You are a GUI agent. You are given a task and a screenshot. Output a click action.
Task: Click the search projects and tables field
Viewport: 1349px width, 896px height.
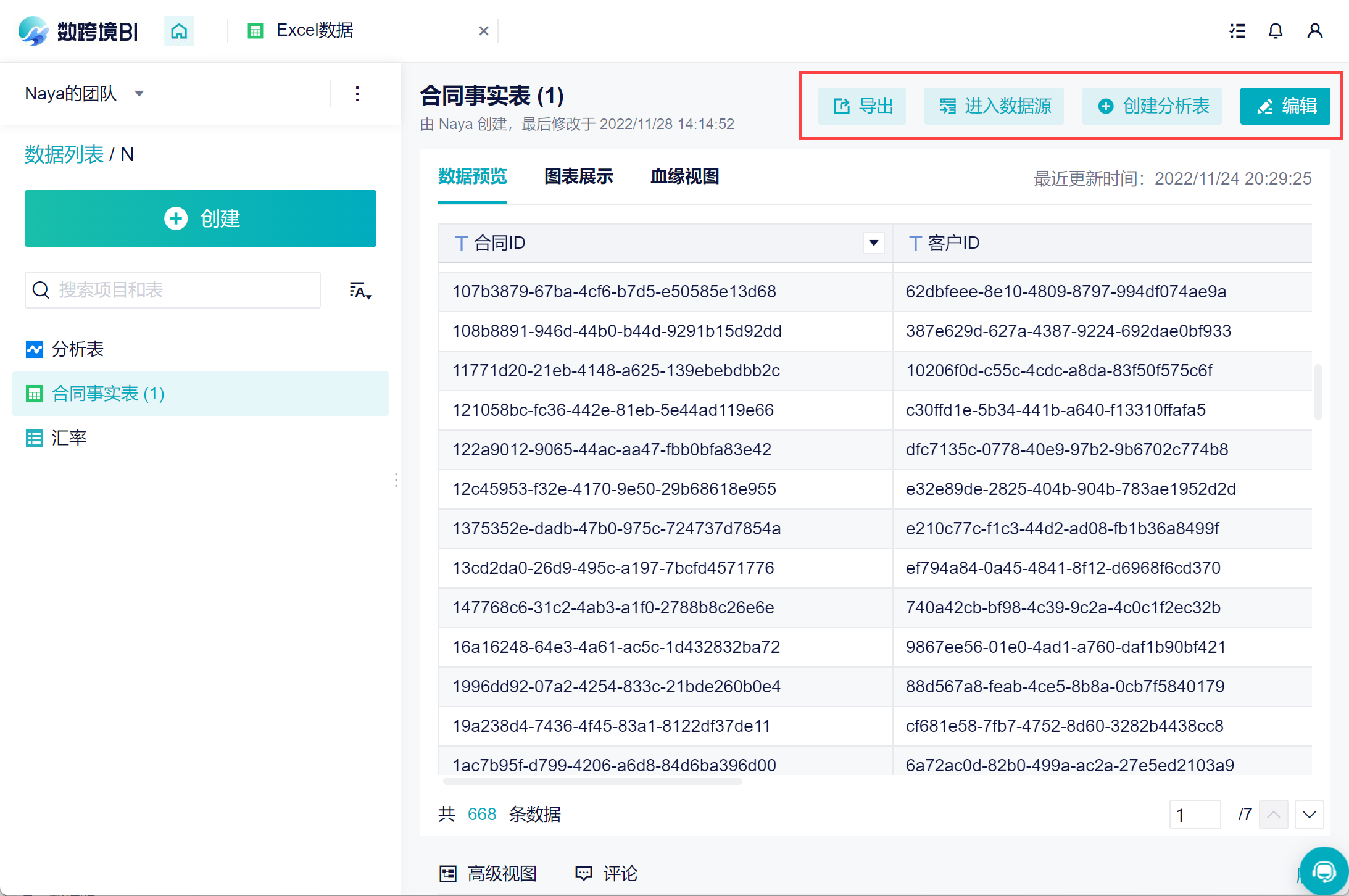point(173,290)
